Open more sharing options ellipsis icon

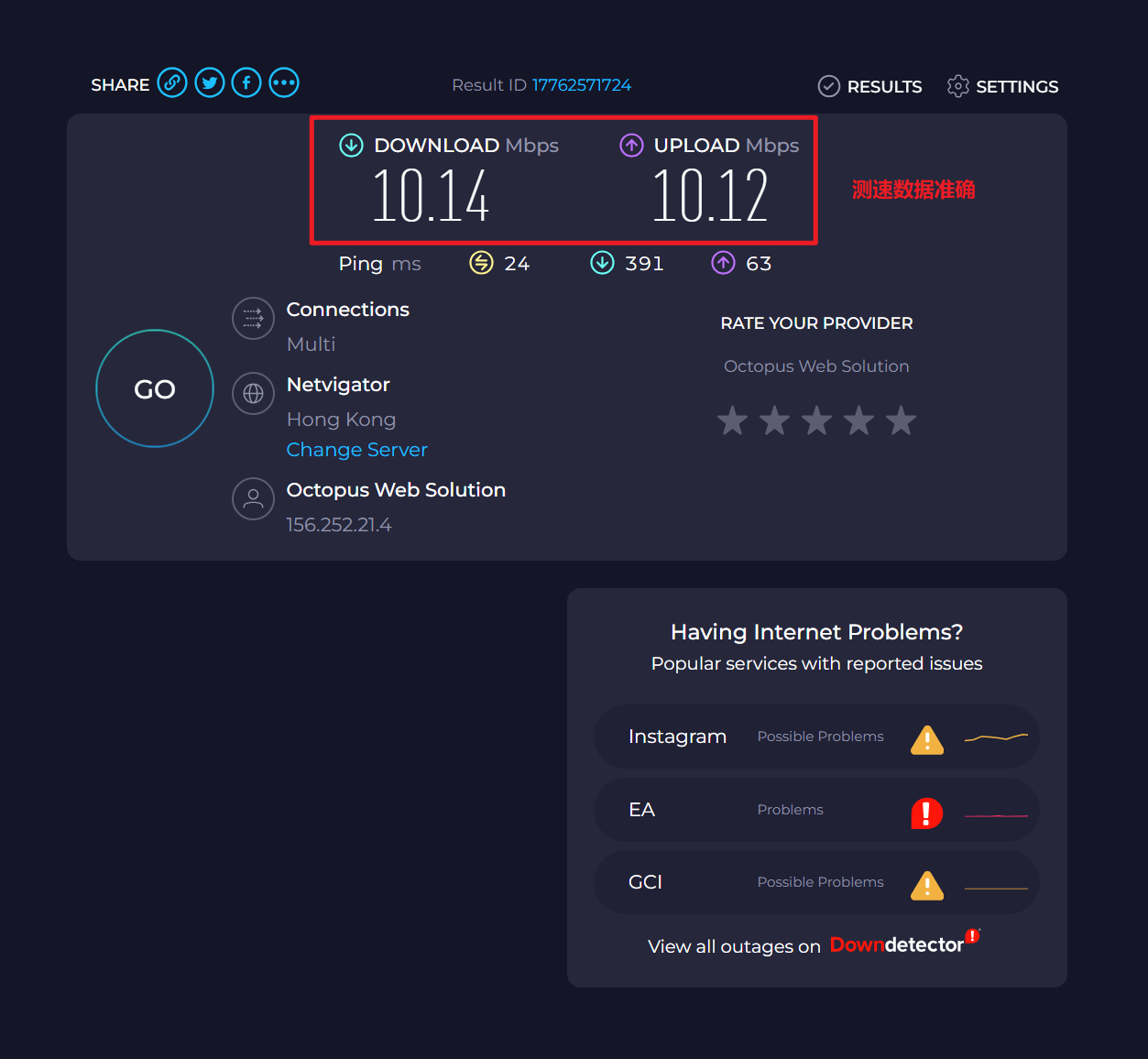[284, 83]
